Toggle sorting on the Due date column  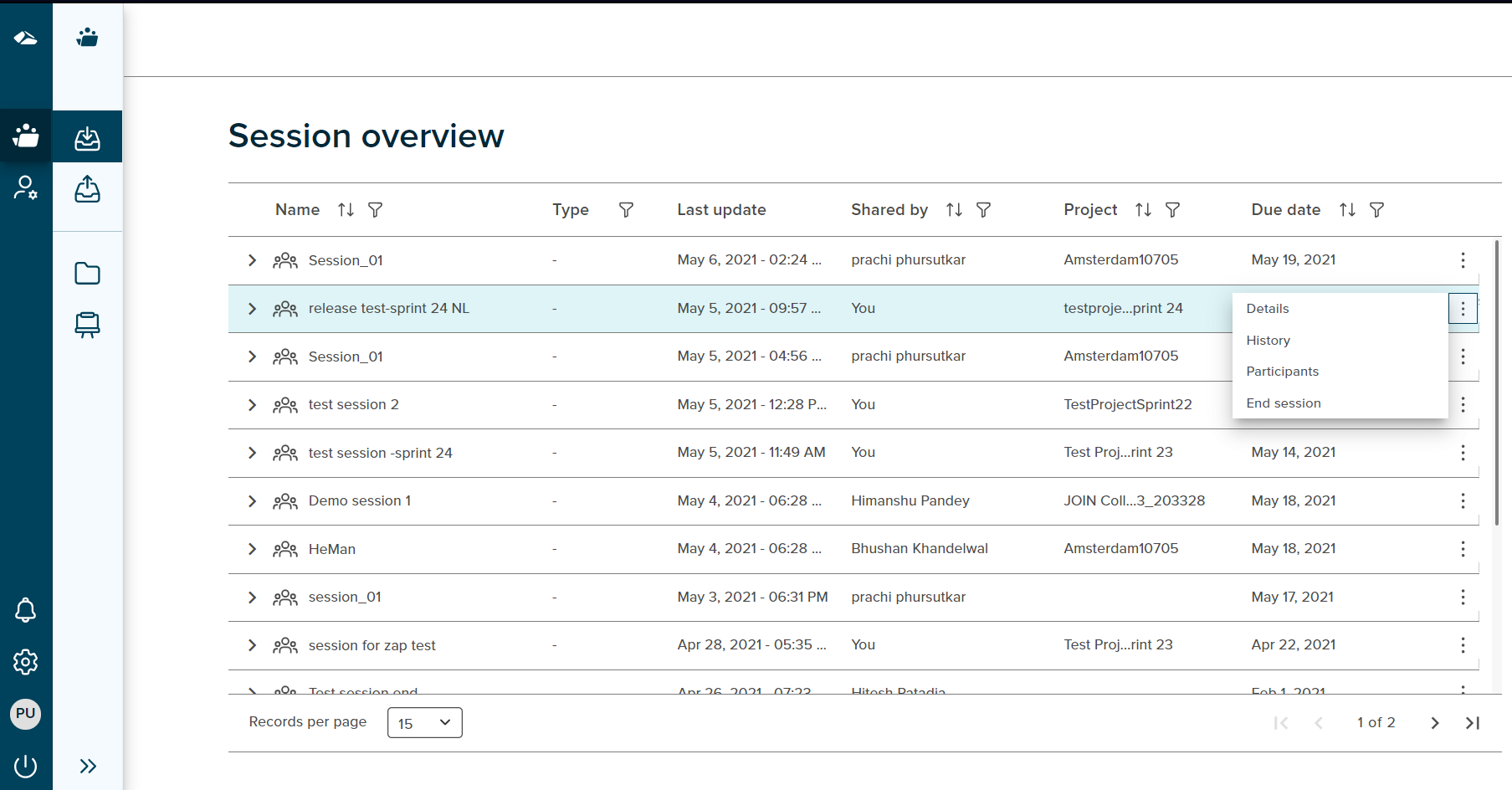click(x=1346, y=209)
